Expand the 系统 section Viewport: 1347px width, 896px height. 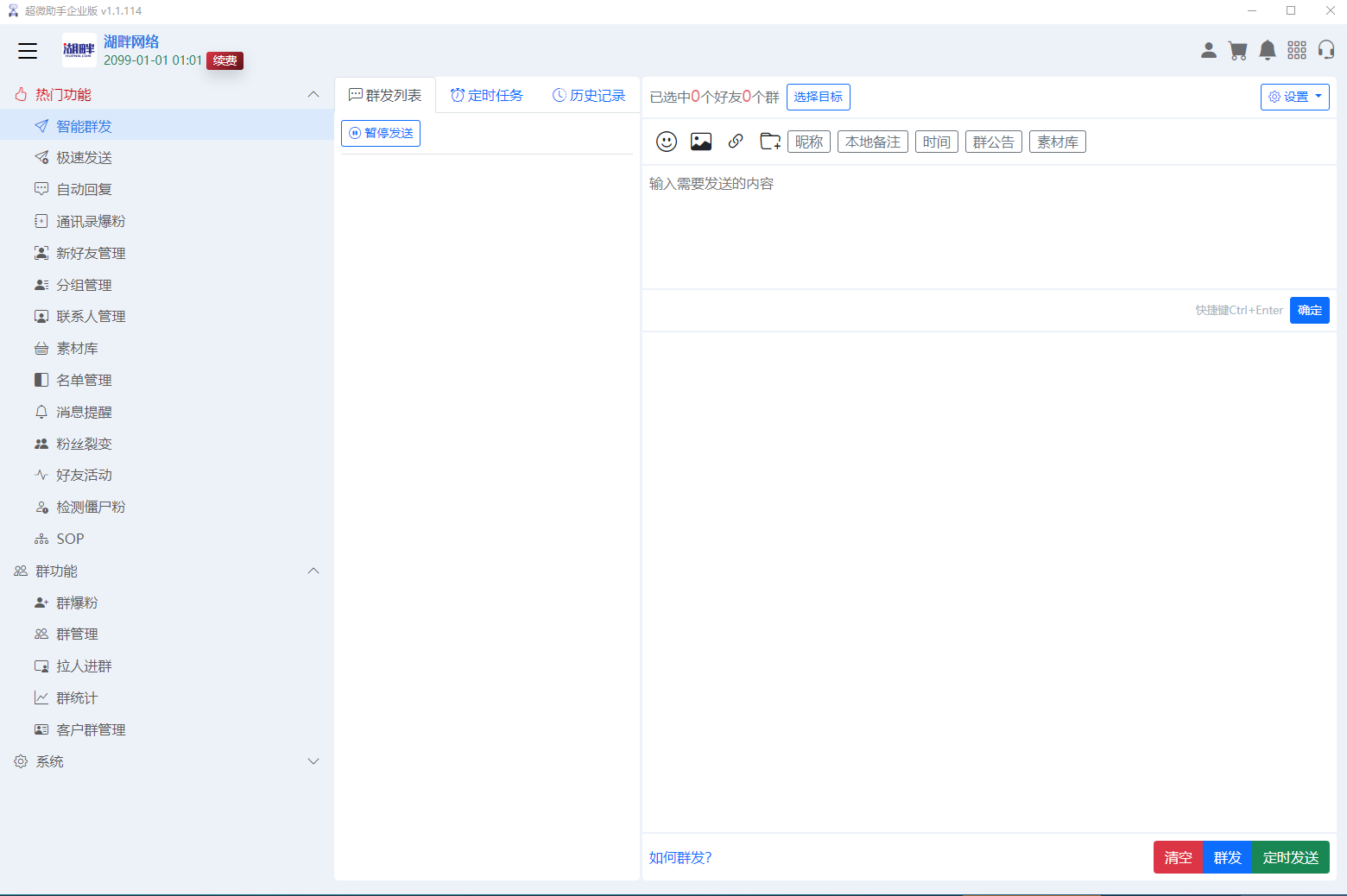313,761
